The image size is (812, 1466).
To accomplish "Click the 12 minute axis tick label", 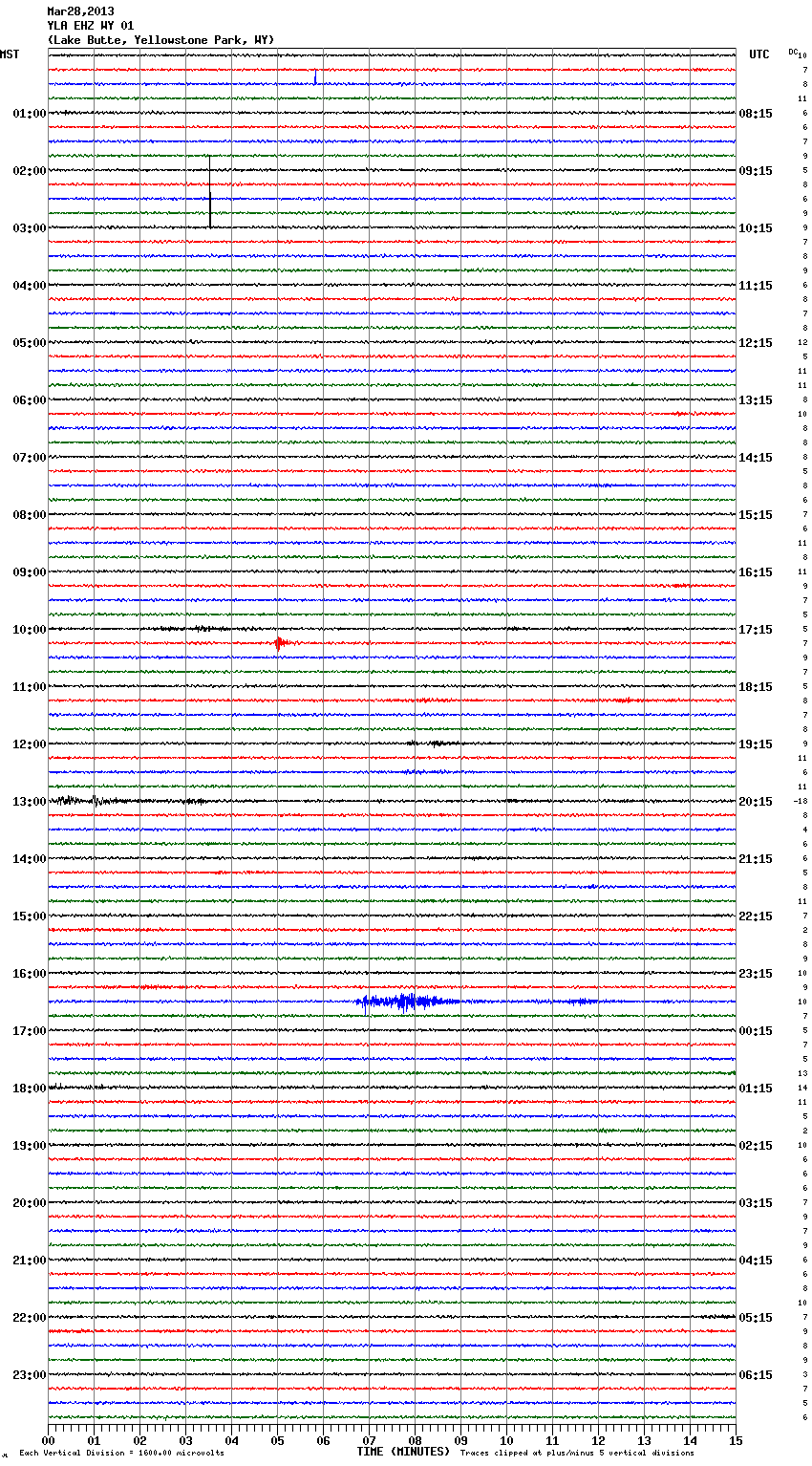I will [598, 1440].
